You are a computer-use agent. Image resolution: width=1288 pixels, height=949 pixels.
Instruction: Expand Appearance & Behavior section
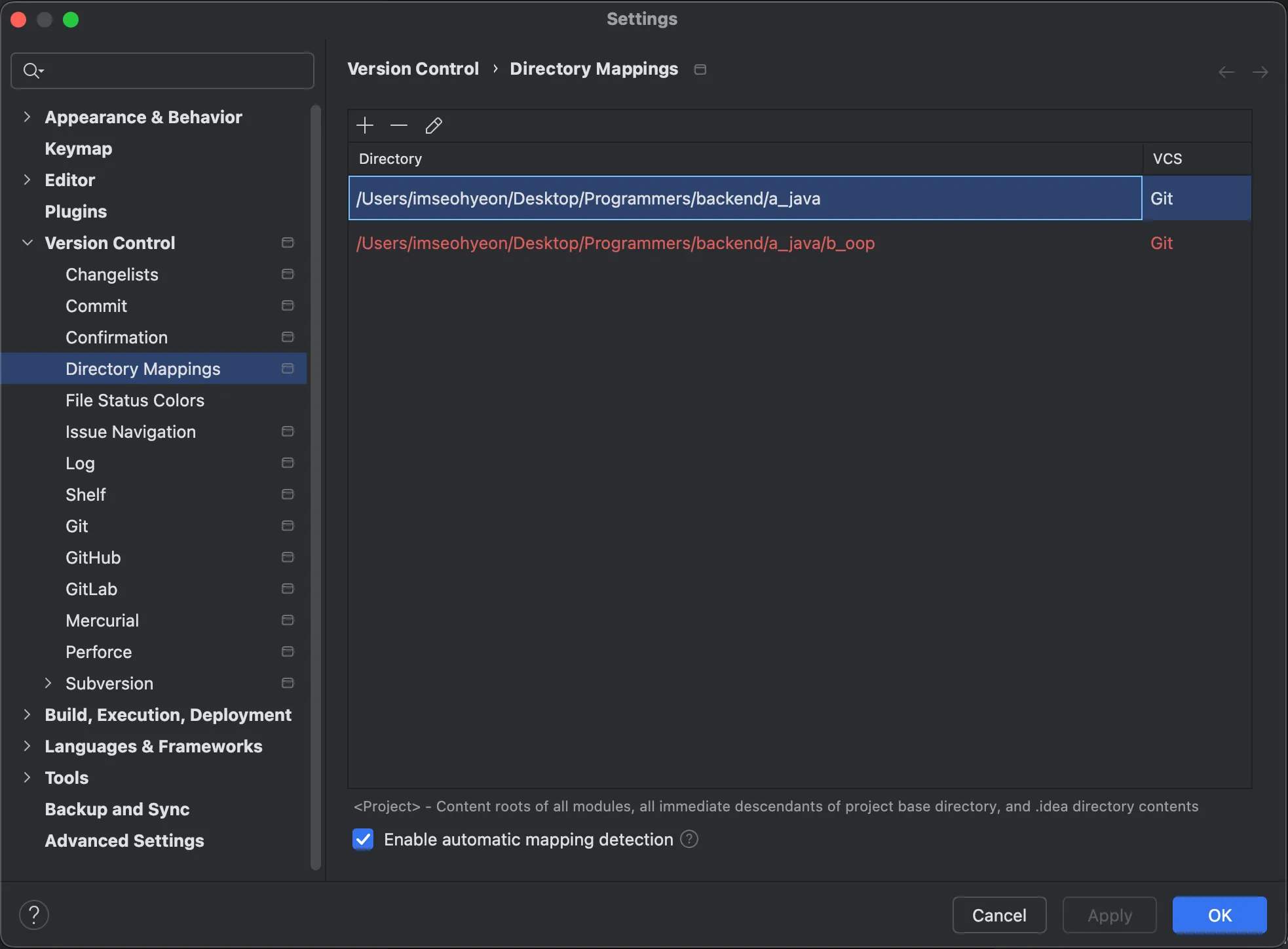(27, 117)
